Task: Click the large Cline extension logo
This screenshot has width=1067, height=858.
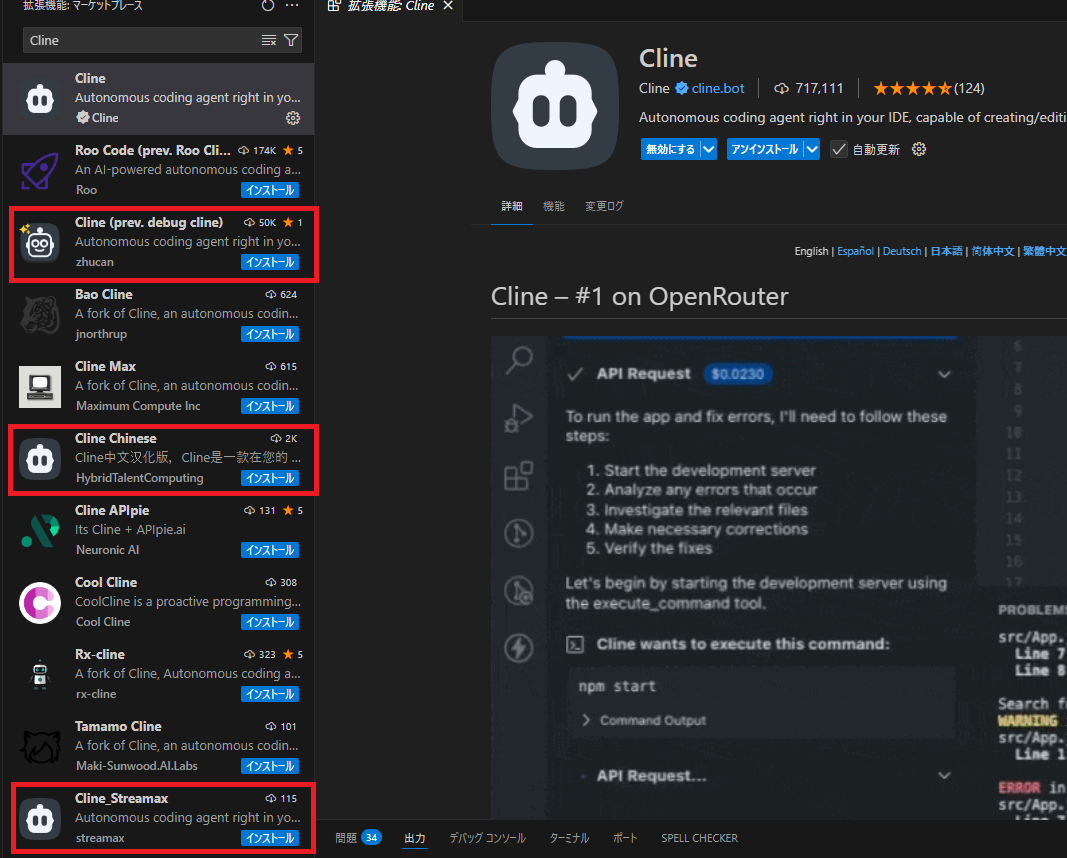Action: coord(555,105)
